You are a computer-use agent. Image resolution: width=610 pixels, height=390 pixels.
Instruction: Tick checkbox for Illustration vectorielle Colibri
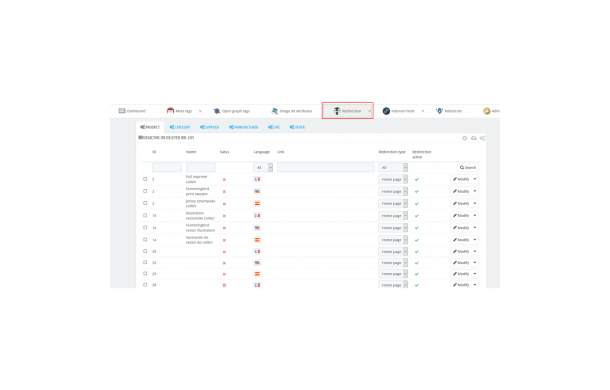[145, 215]
